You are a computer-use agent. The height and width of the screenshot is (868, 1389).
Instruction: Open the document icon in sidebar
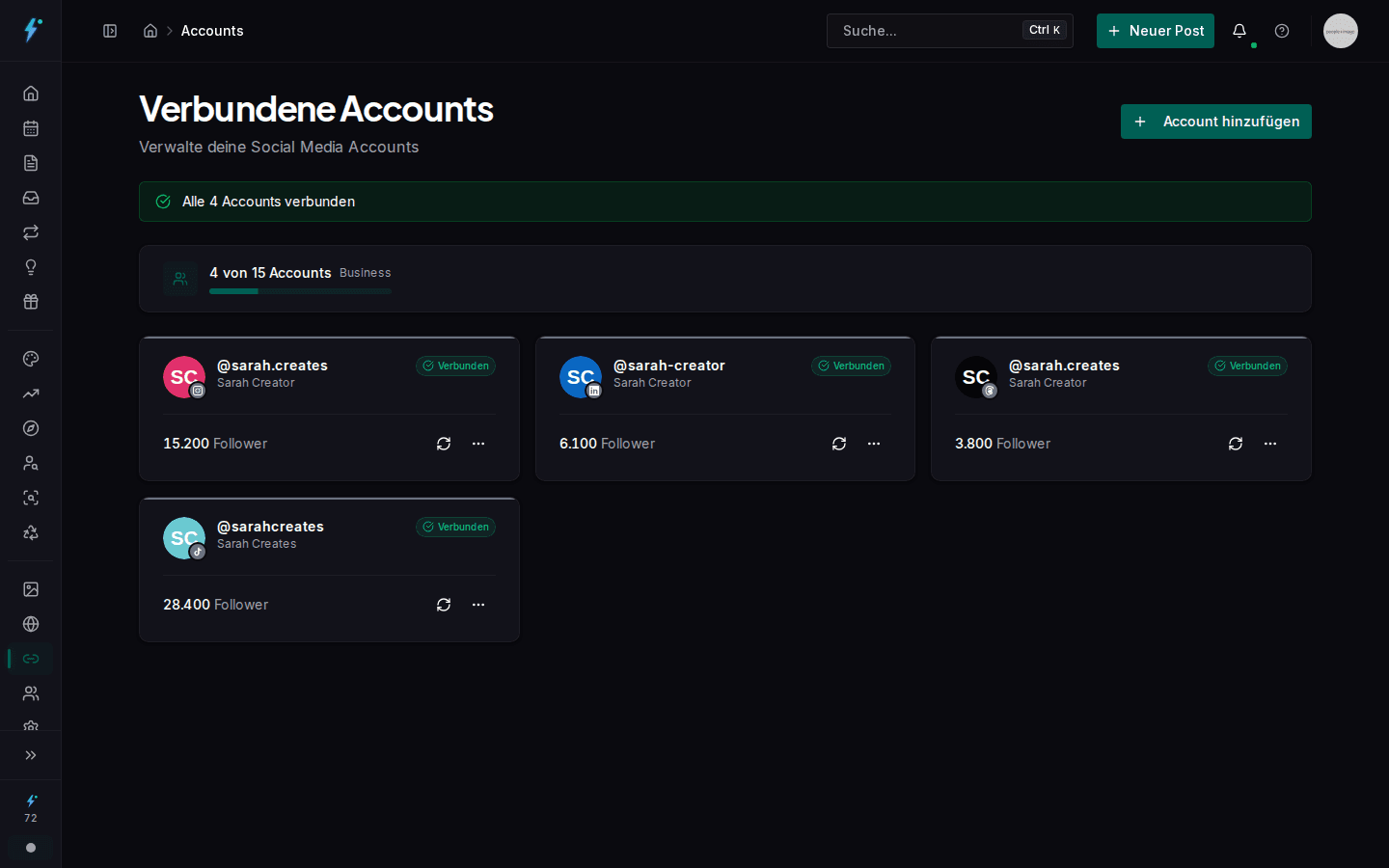coord(31,163)
